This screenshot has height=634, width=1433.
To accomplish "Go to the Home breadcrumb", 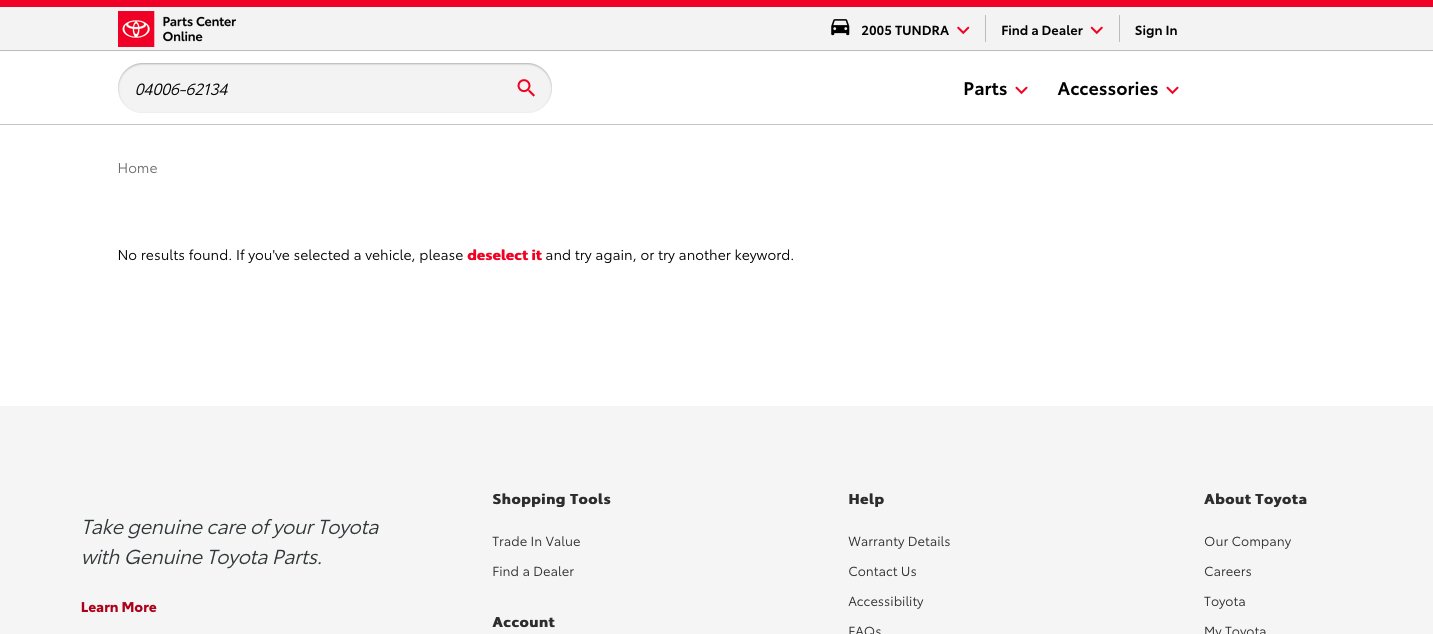I will (137, 168).
